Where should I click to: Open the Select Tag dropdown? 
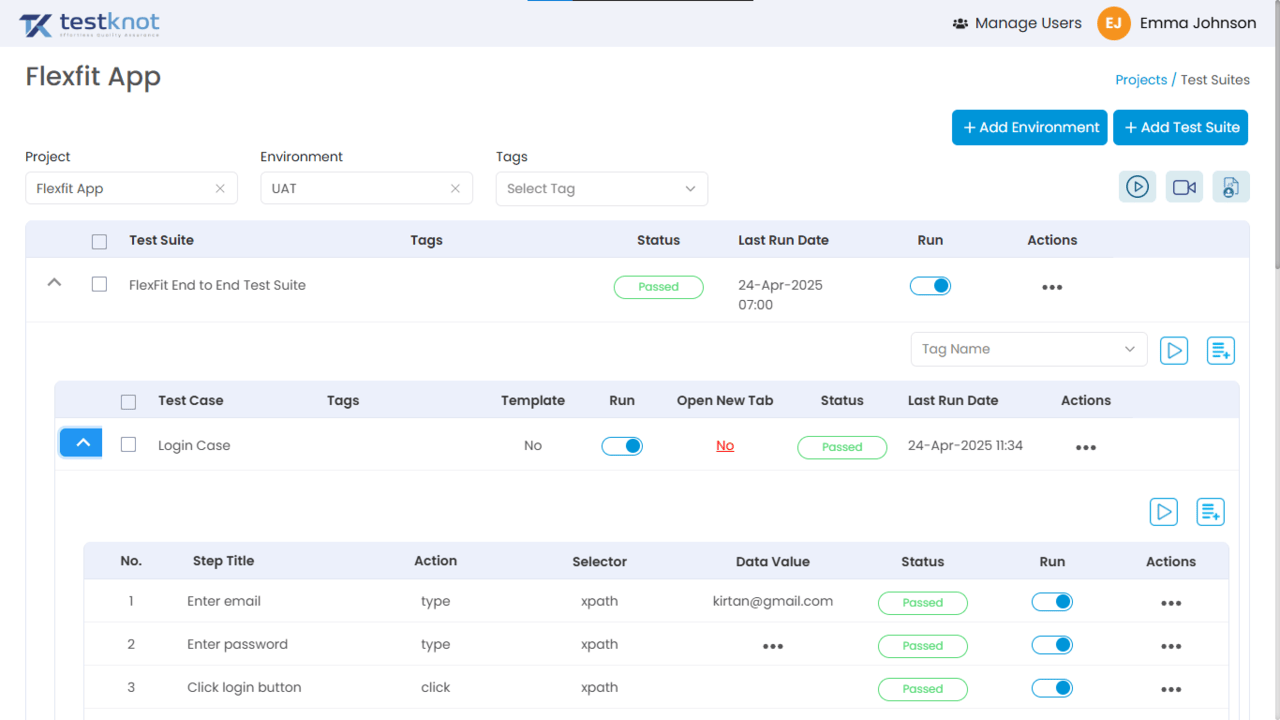[602, 189]
